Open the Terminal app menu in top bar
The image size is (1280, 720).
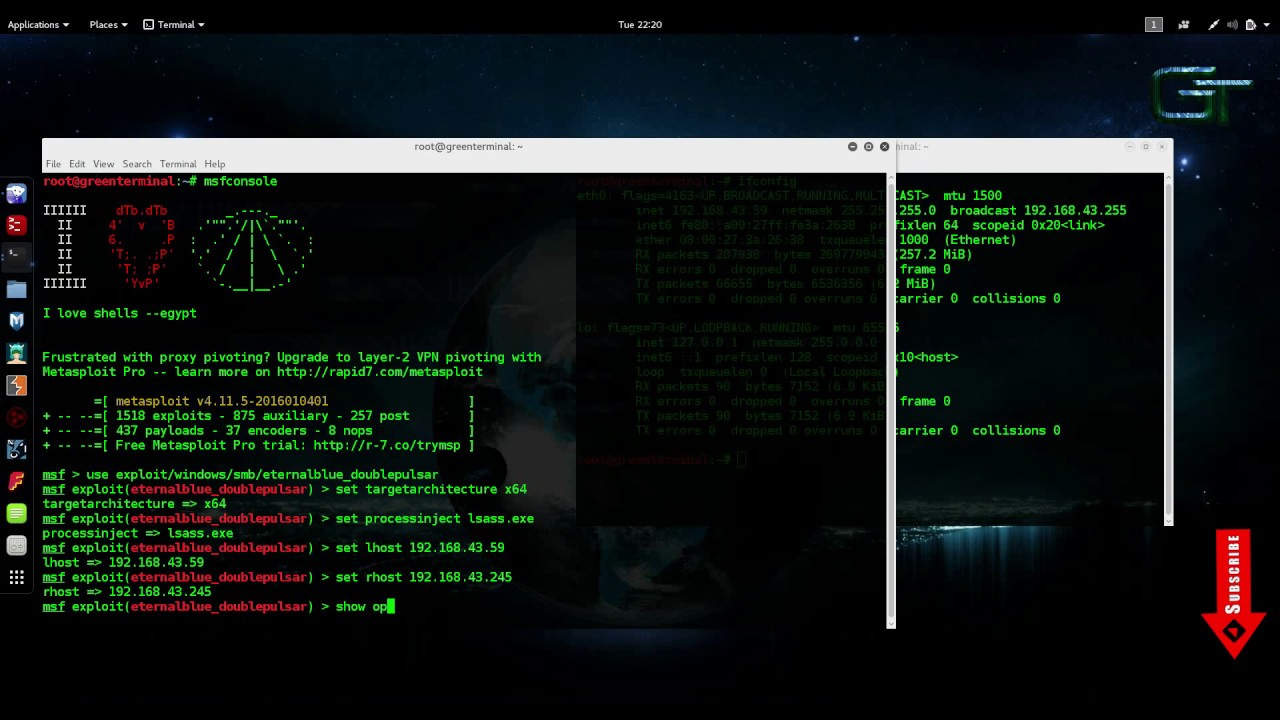(174, 24)
